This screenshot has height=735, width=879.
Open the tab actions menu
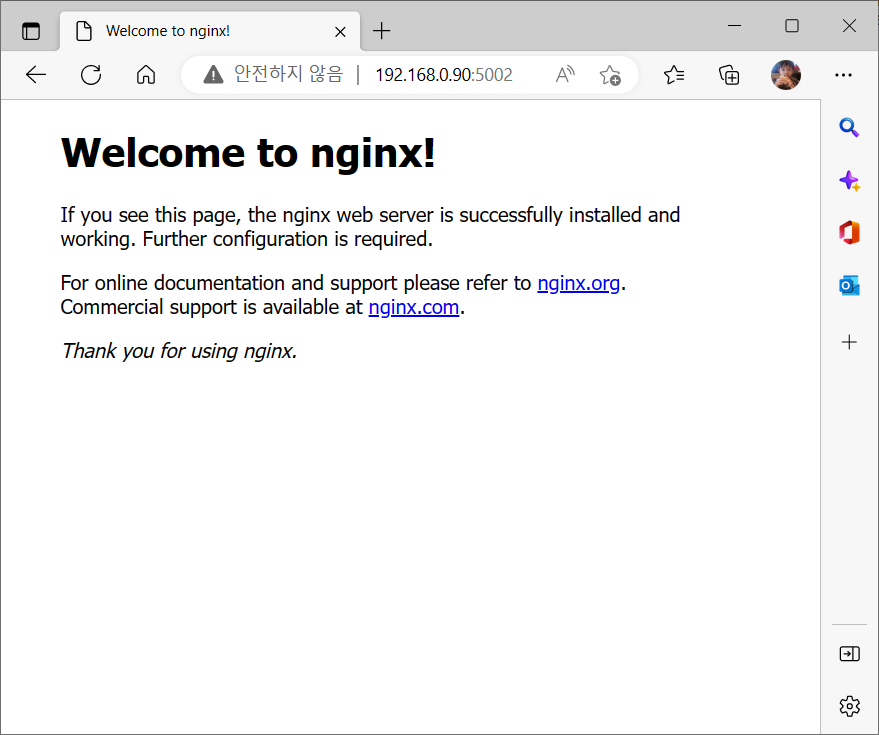(x=30, y=30)
